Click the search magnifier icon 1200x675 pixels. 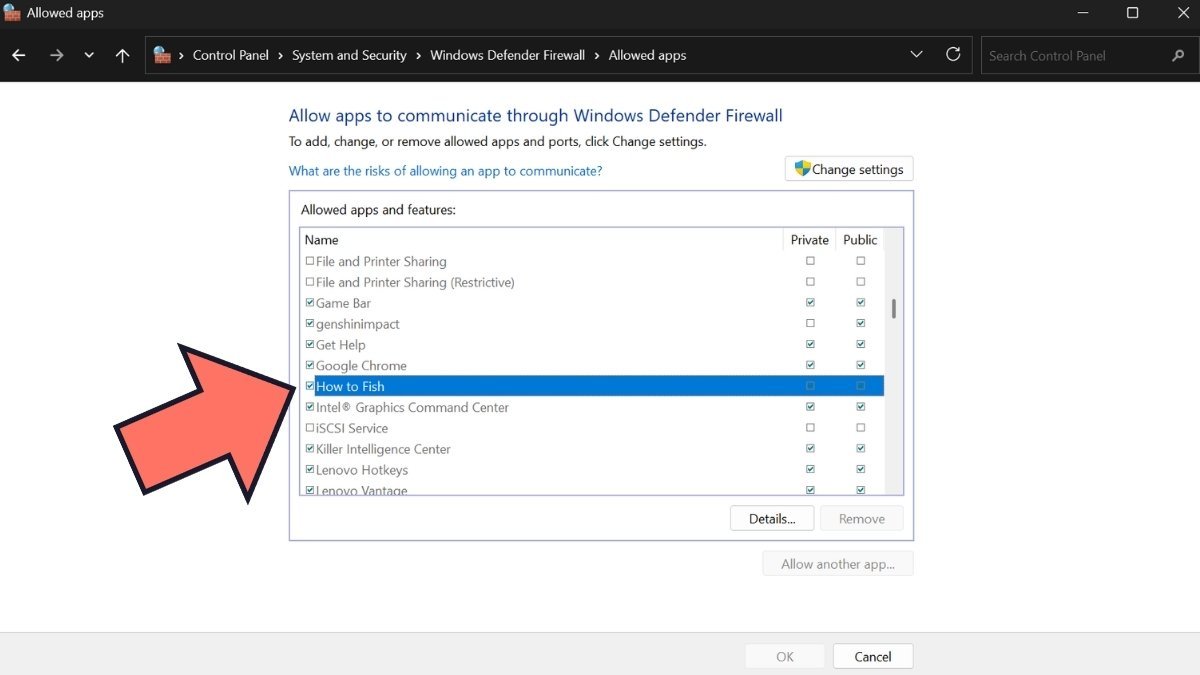[1177, 56]
